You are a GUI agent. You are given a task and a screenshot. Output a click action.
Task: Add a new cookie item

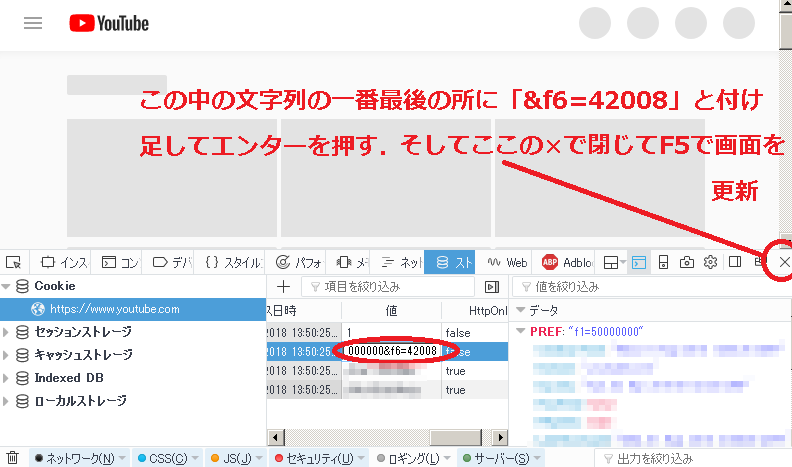click(283, 287)
